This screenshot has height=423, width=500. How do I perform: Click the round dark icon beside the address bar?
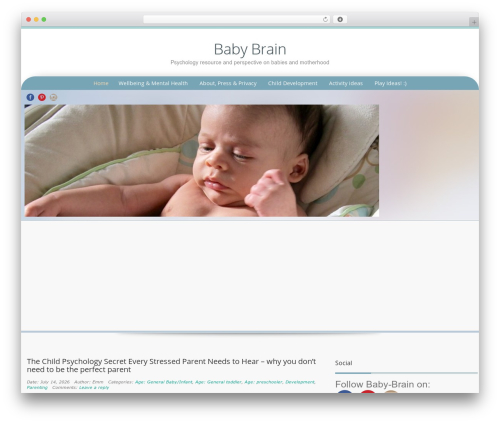point(340,19)
